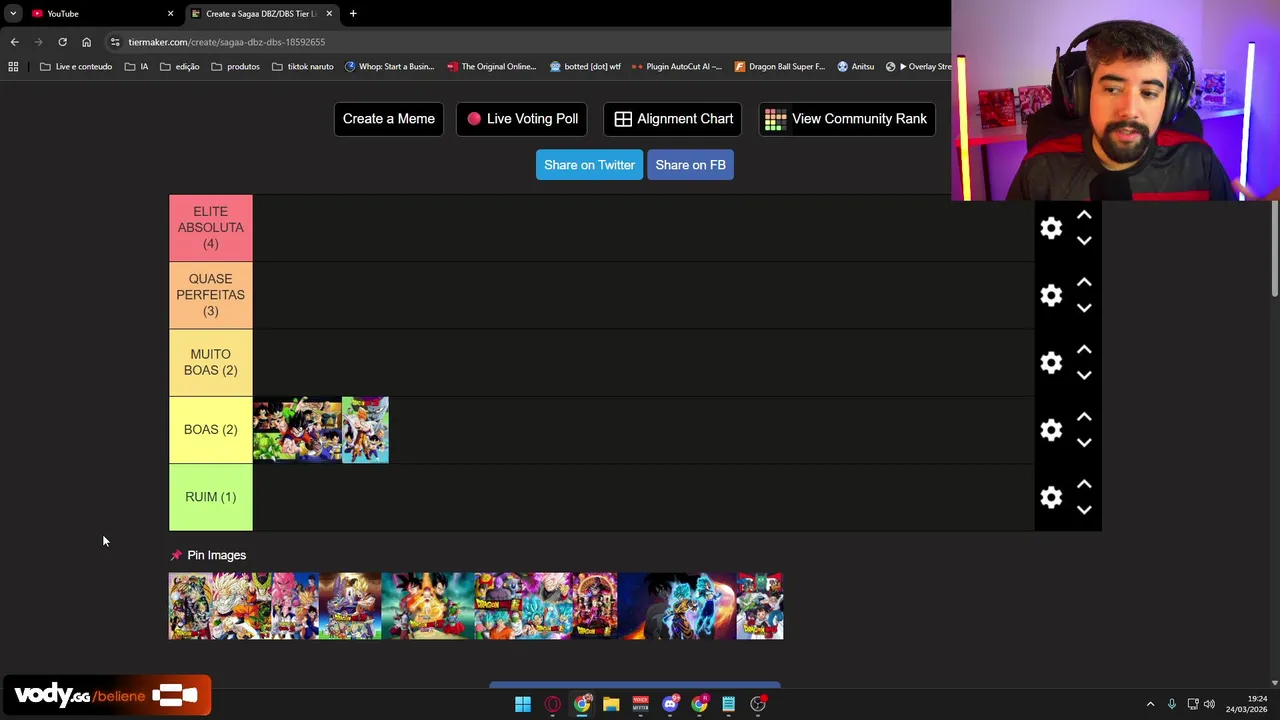Show hidden system tray icons
Viewport: 1280px width, 720px height.
(1150, 704)
